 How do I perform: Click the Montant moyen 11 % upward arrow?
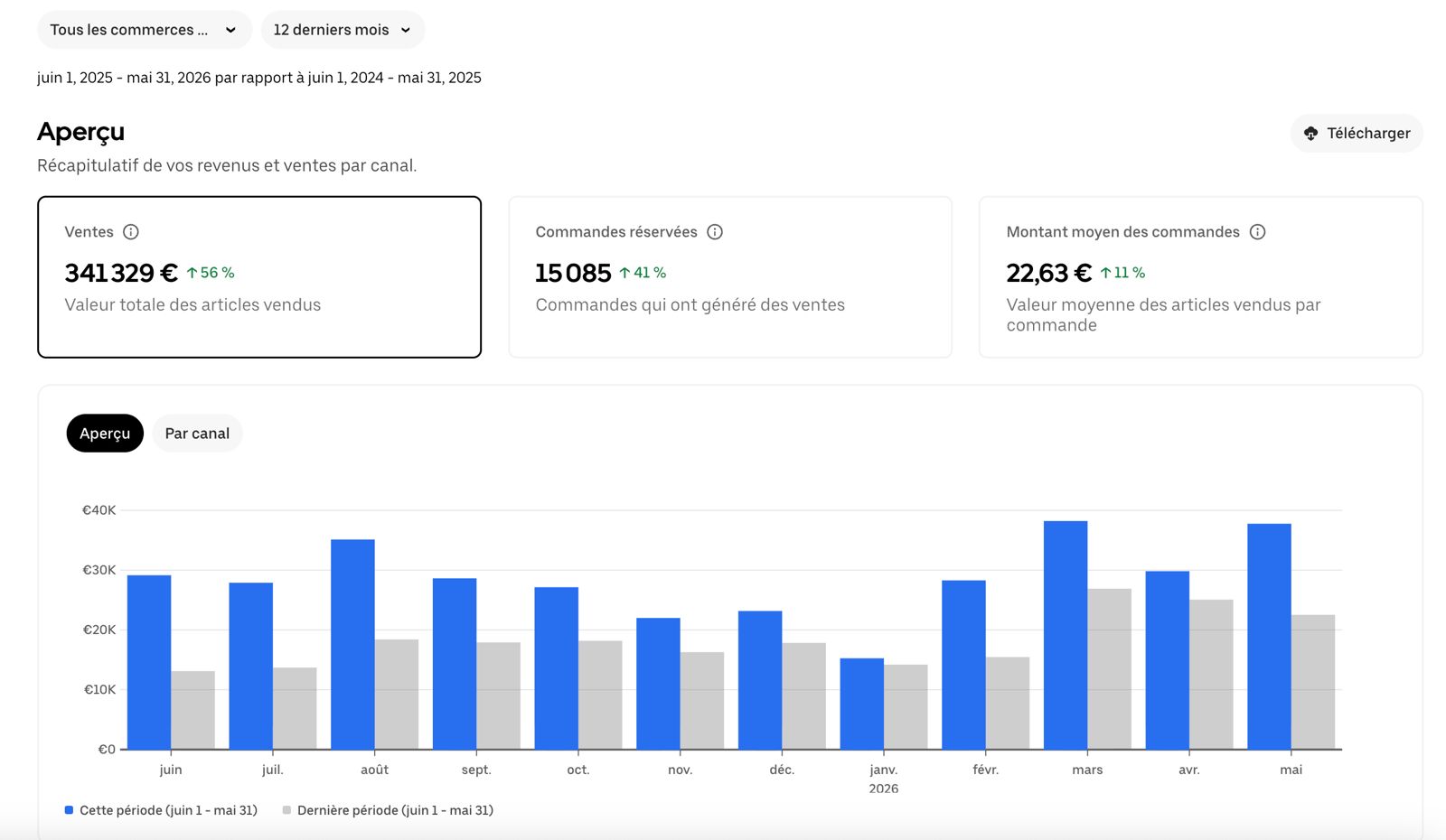1105,273
